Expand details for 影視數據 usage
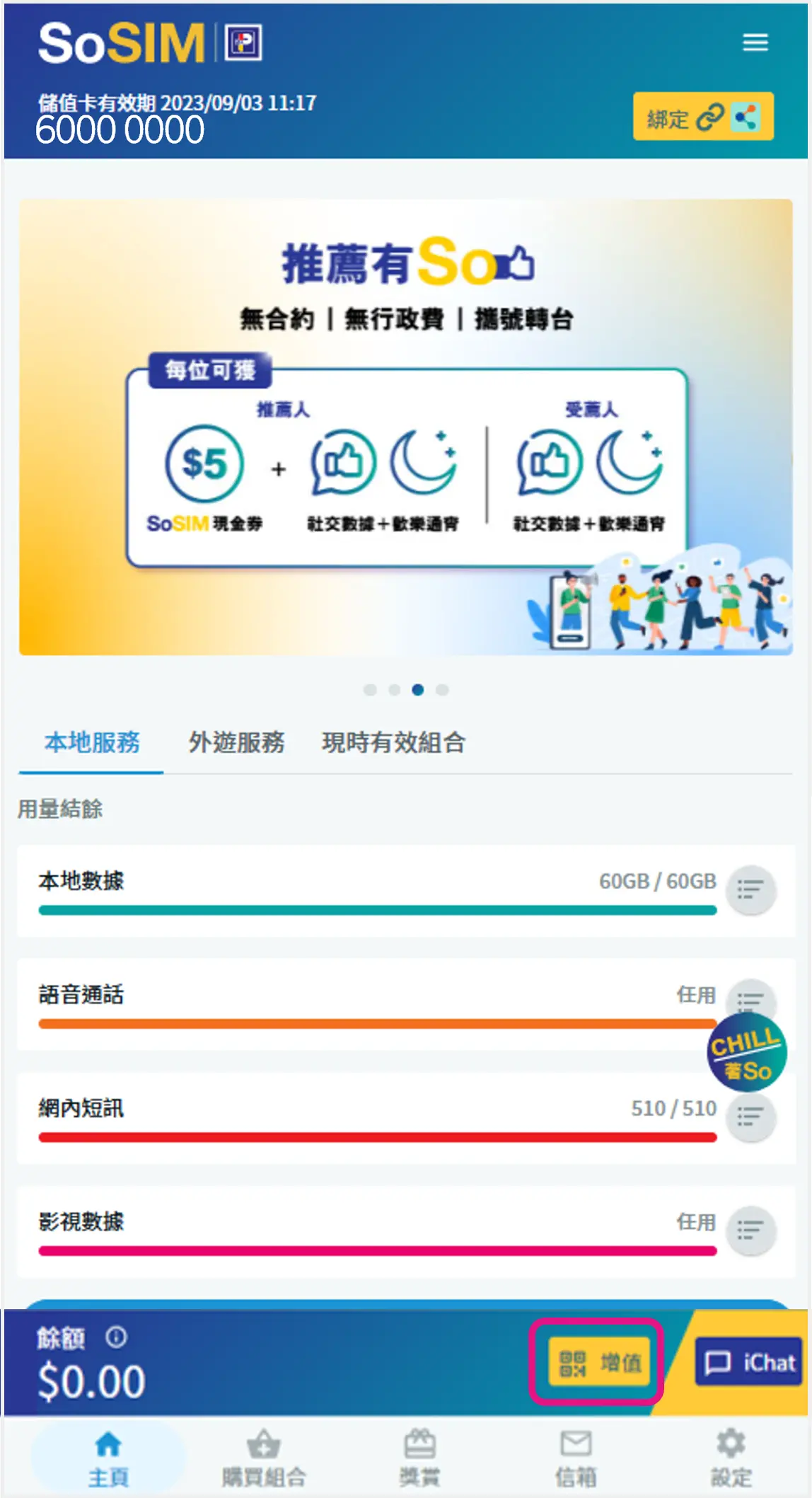This screenshot has width=812, height=1498. (x=750, y=1231)
